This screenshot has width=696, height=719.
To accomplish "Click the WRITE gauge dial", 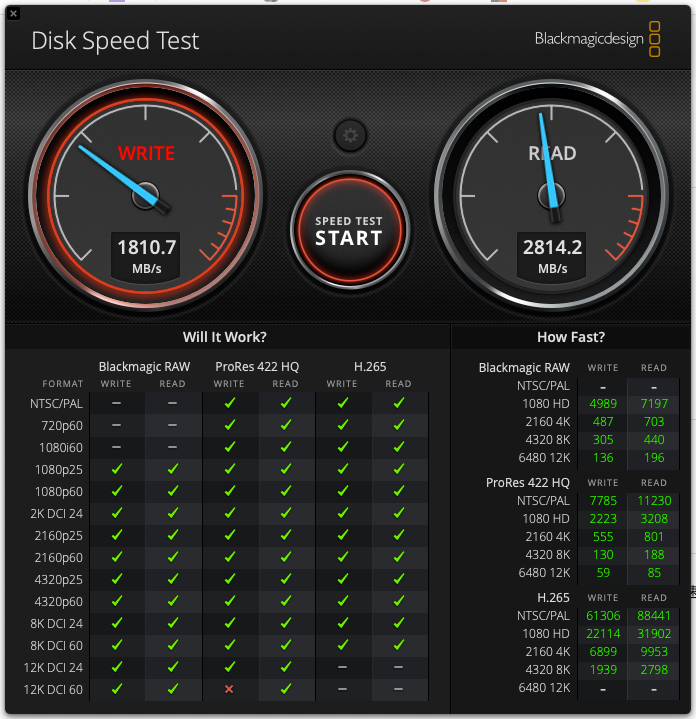I will point(146,196).
